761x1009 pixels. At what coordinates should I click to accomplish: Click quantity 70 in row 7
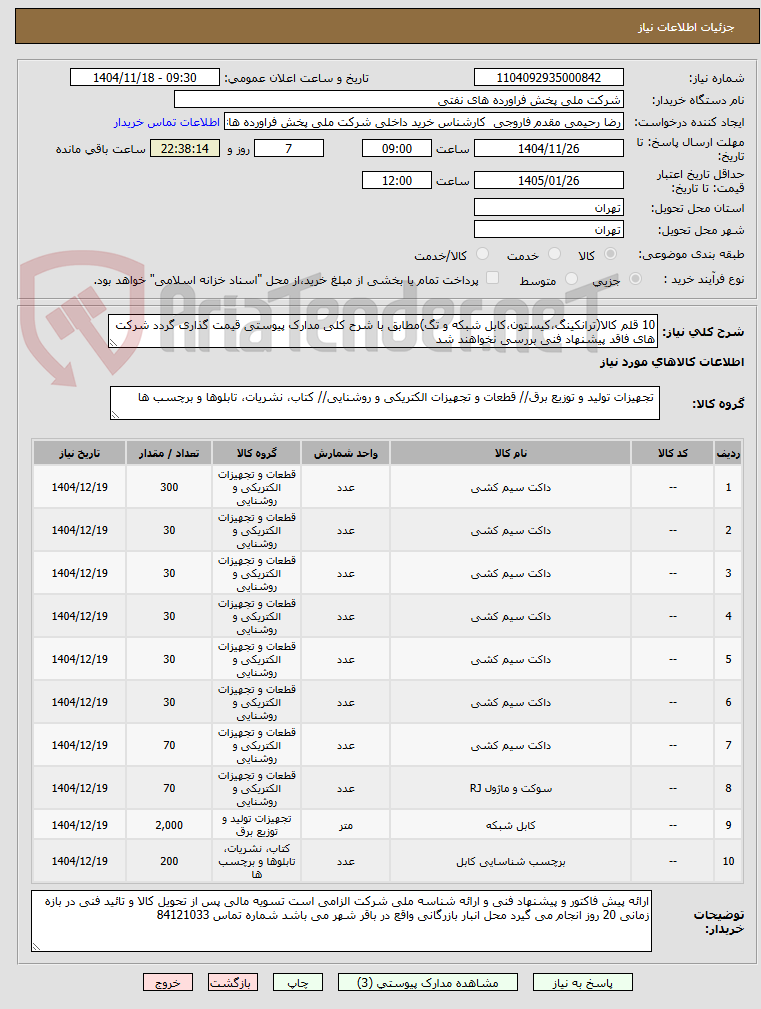click(x=169, y=745)
